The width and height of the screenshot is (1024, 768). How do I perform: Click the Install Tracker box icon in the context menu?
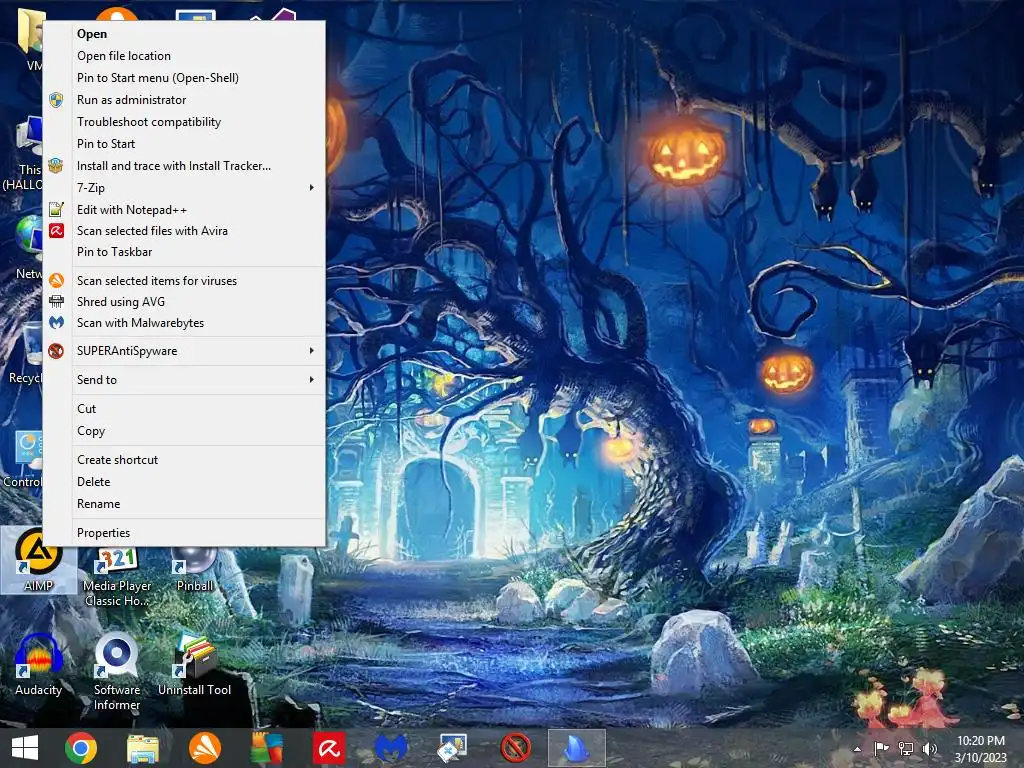click(x=57, y=166)
